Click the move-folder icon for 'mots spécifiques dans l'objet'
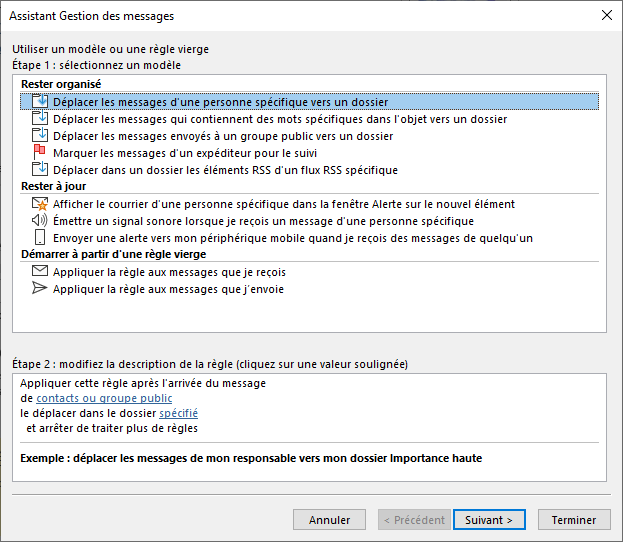623x542 pixels. click(40, 118)
